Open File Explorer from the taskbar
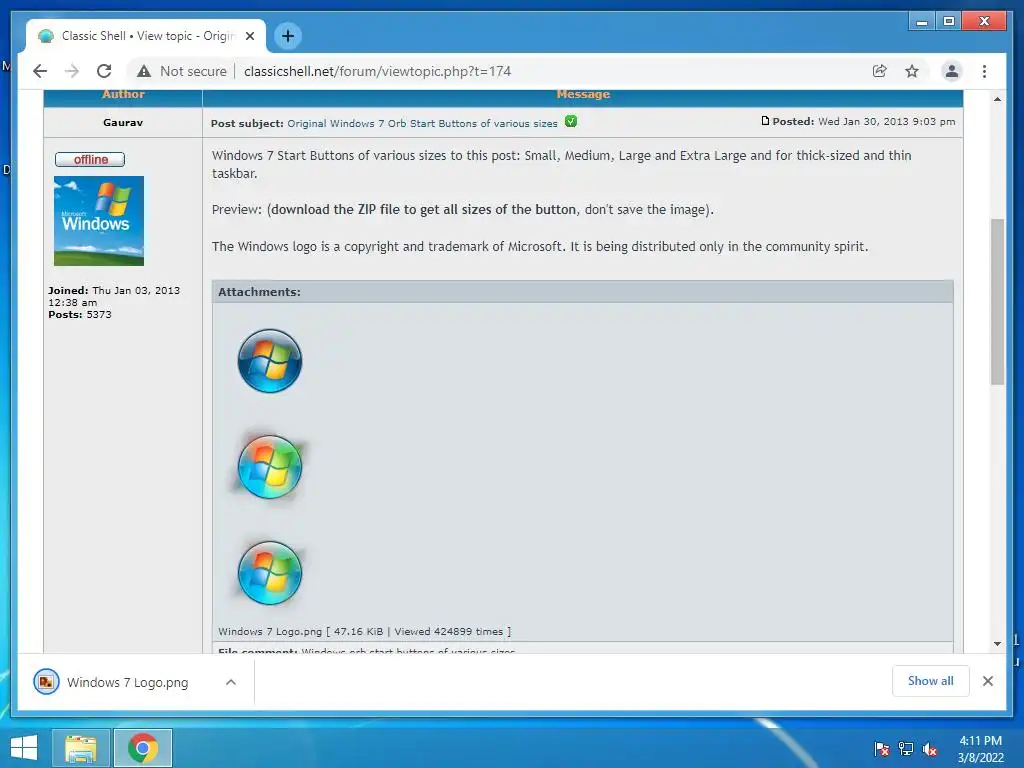 80,748
